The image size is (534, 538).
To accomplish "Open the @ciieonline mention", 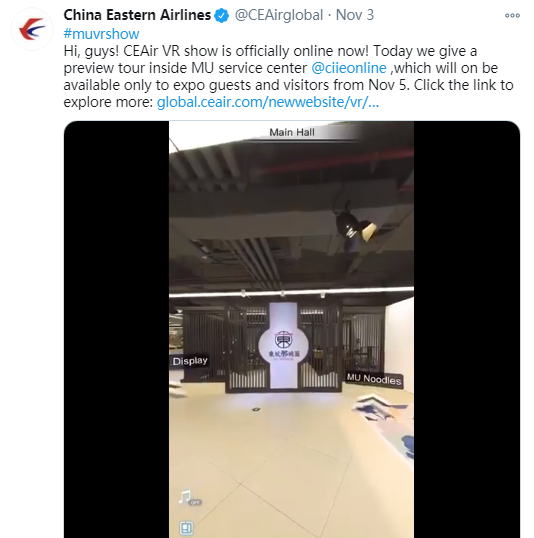I will (x=349, y=68).
